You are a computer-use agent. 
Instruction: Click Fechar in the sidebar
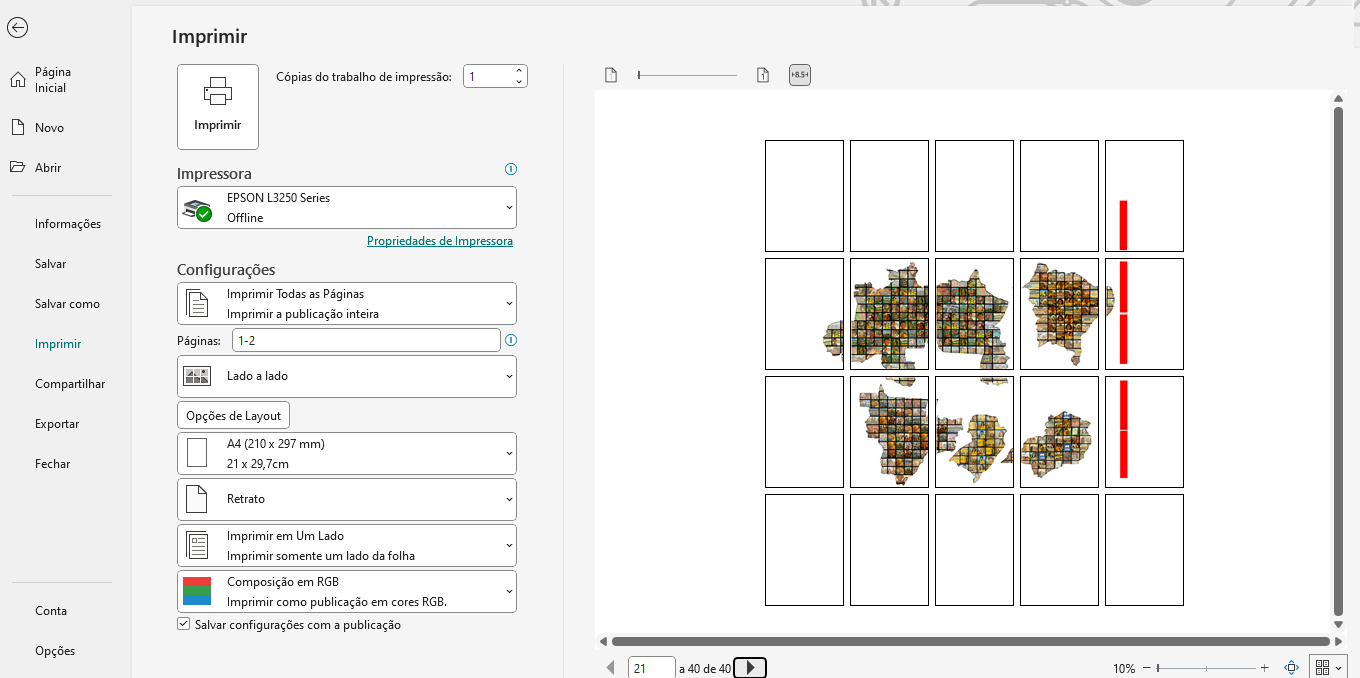[53, 464]
